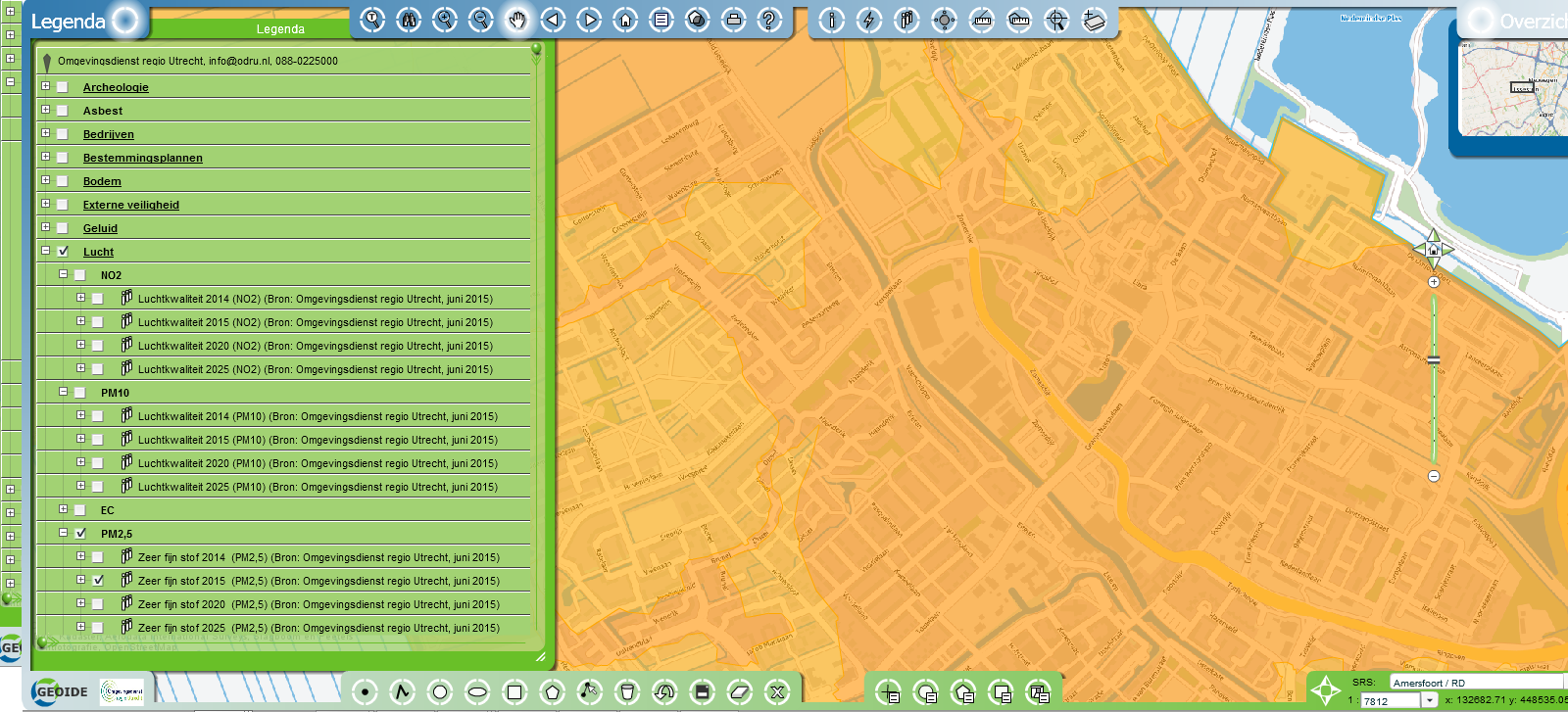The width and height of the screenshot is (1568, 712).
Task: Click the zoom slider handle on map
Action: pos(1434,361)
